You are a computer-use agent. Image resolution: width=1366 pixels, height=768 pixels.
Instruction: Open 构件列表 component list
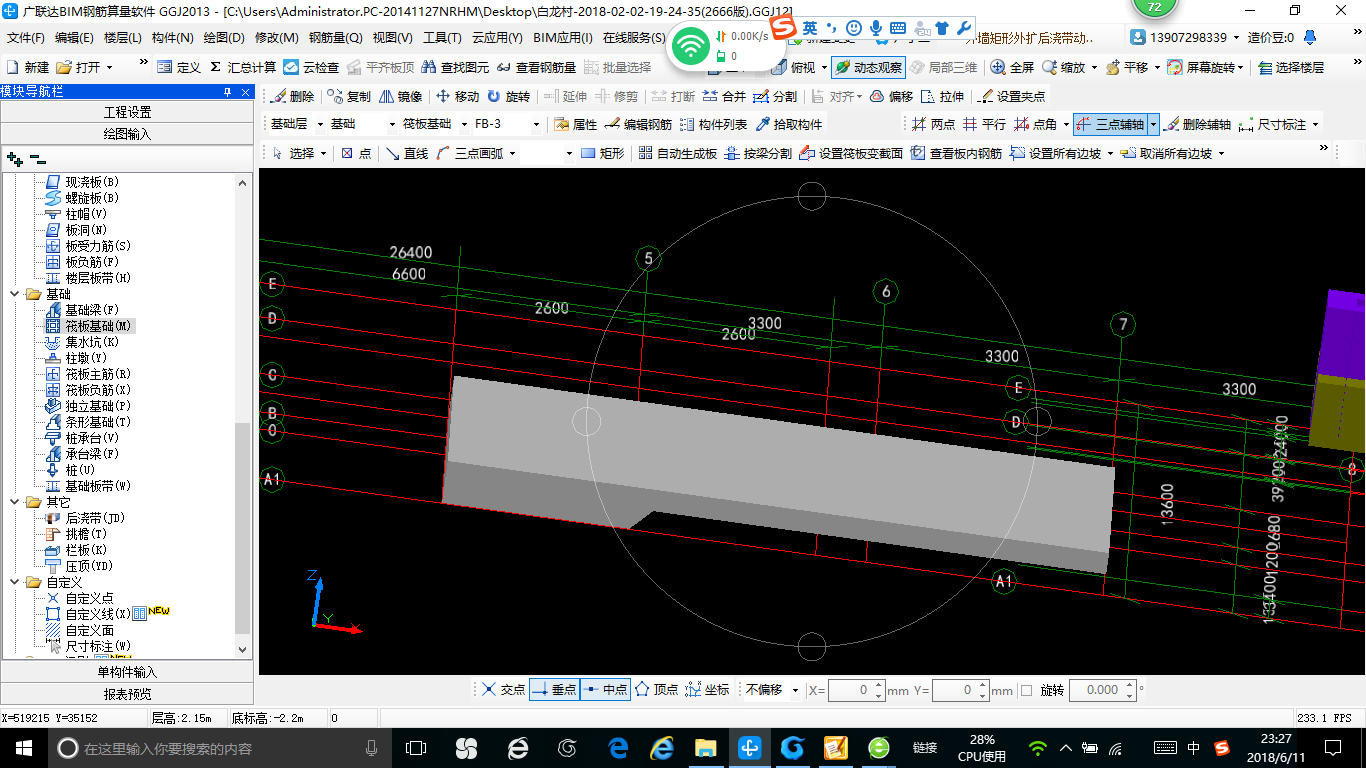(x=713, y=124)
